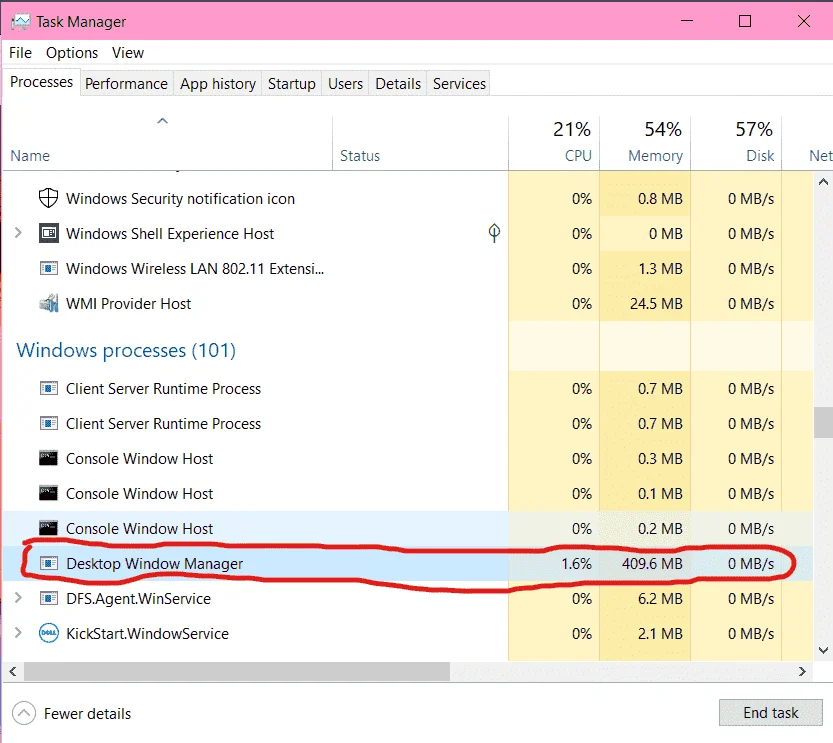Select the Processes tab
The height and width of the screenshot is (743, 833).
41,82
